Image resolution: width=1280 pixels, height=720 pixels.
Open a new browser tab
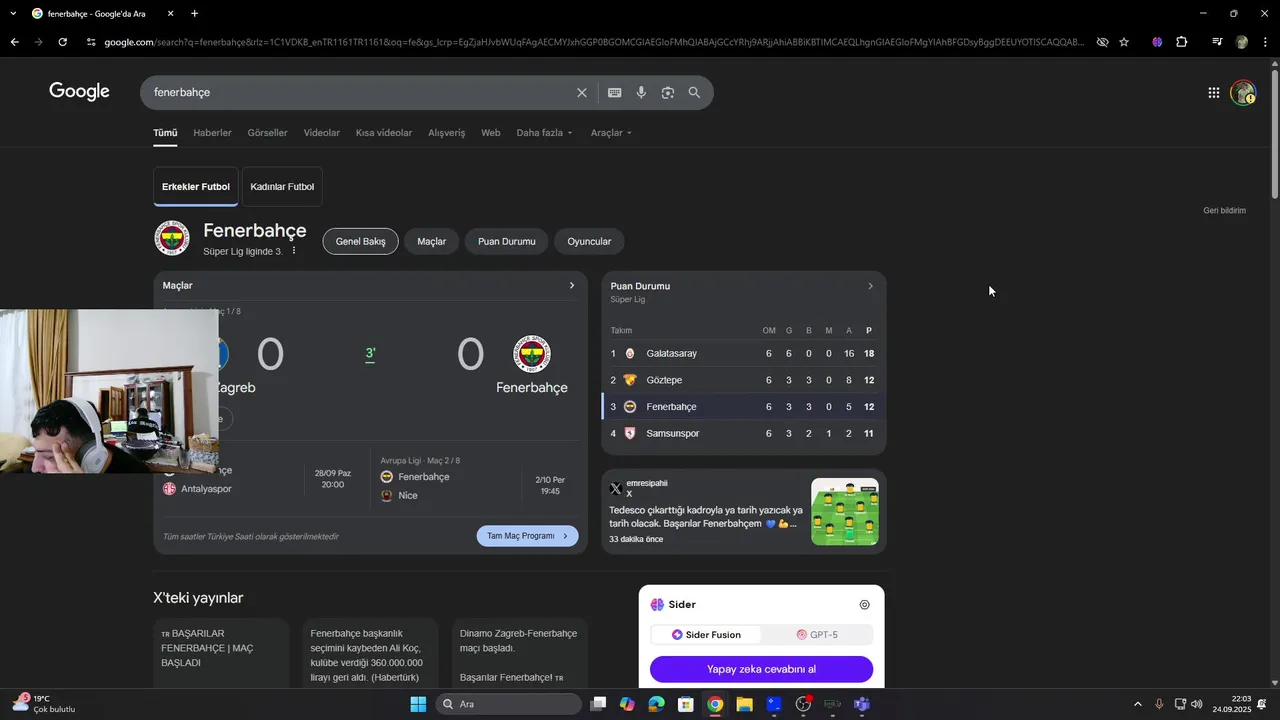pyautogui.click(x=194, y=14)
